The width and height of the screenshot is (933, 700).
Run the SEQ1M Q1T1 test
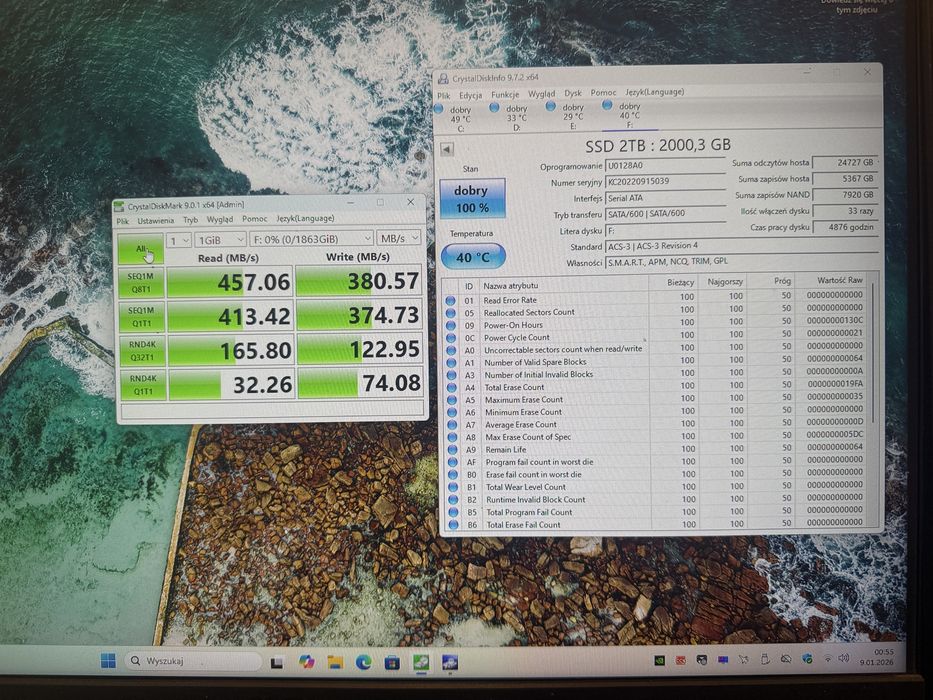point(142,317)
